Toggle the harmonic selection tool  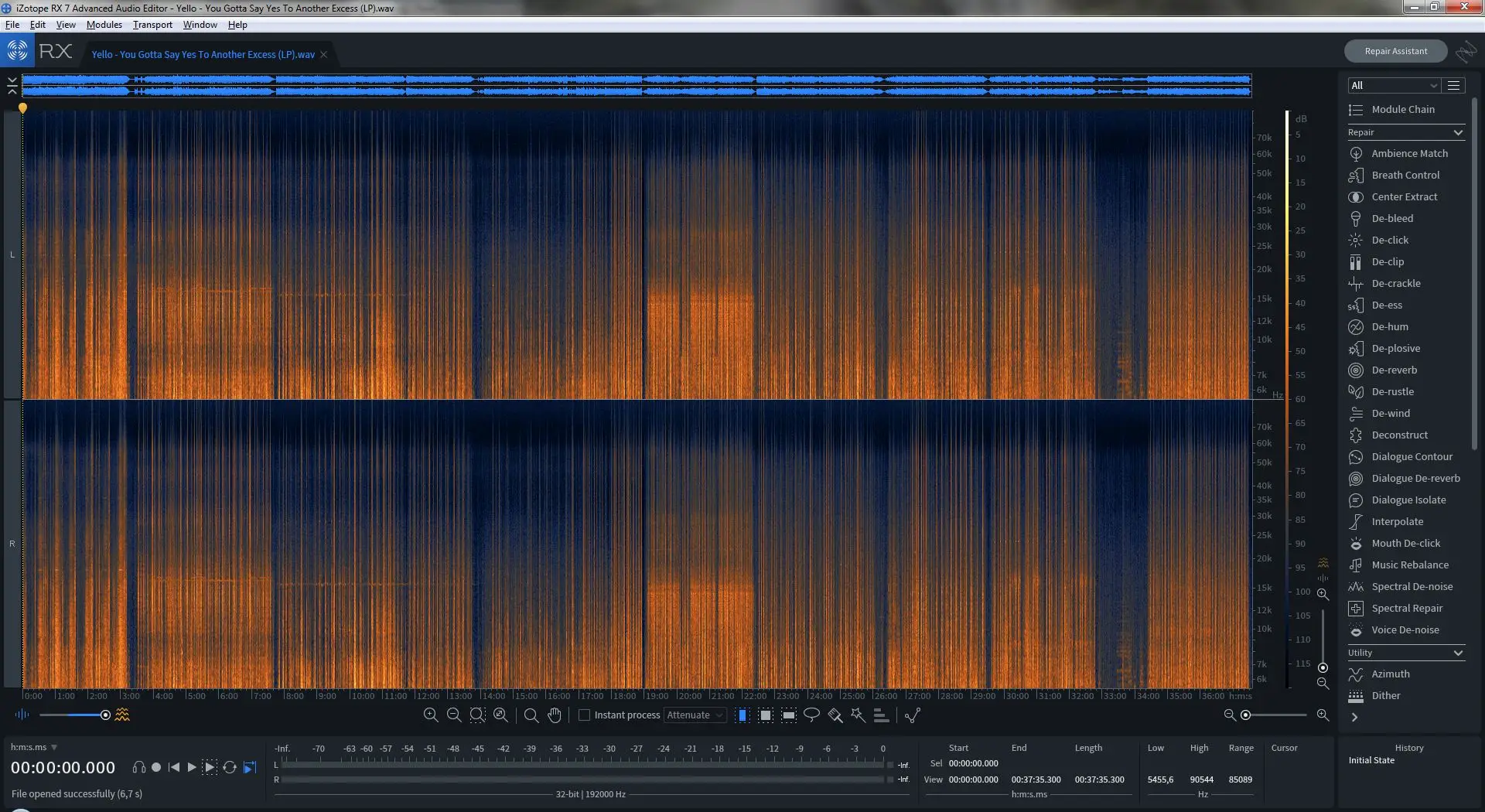point(881,715)
